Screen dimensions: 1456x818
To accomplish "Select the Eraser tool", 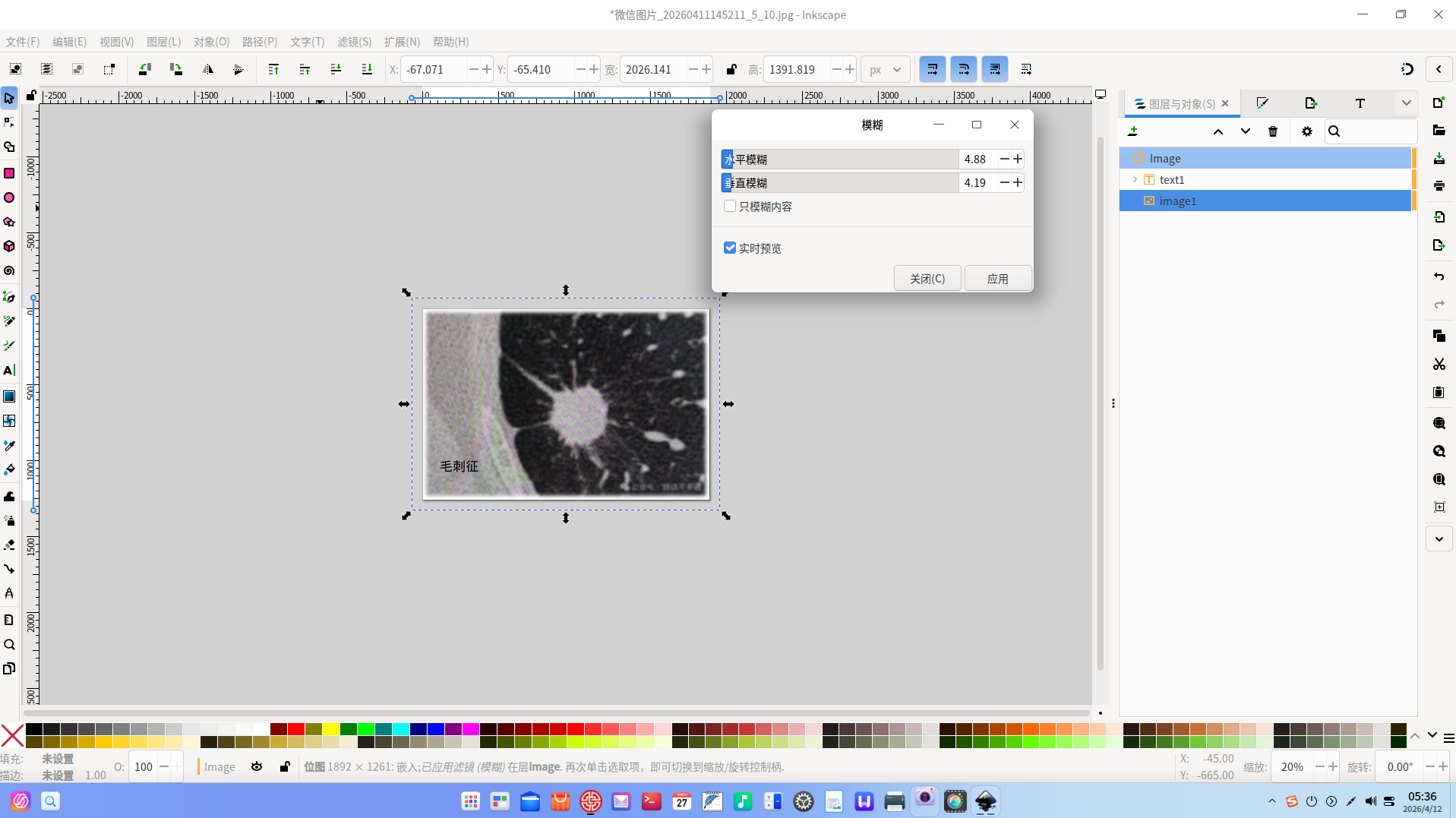I will coord(9,545).
